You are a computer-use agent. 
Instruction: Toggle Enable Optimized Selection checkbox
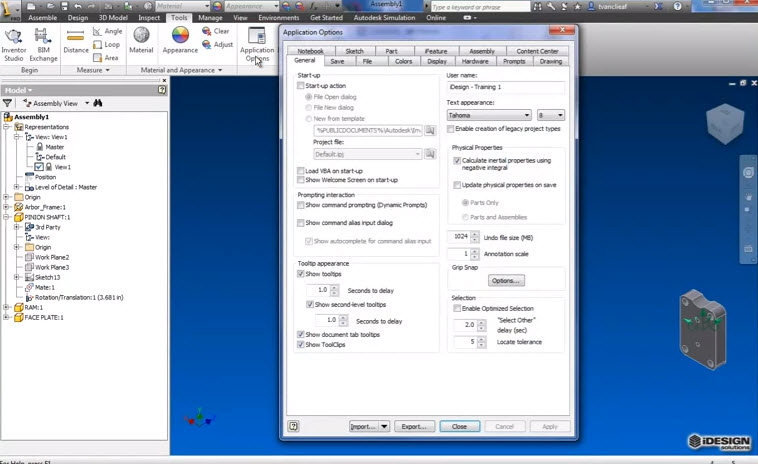click(457, 308)
